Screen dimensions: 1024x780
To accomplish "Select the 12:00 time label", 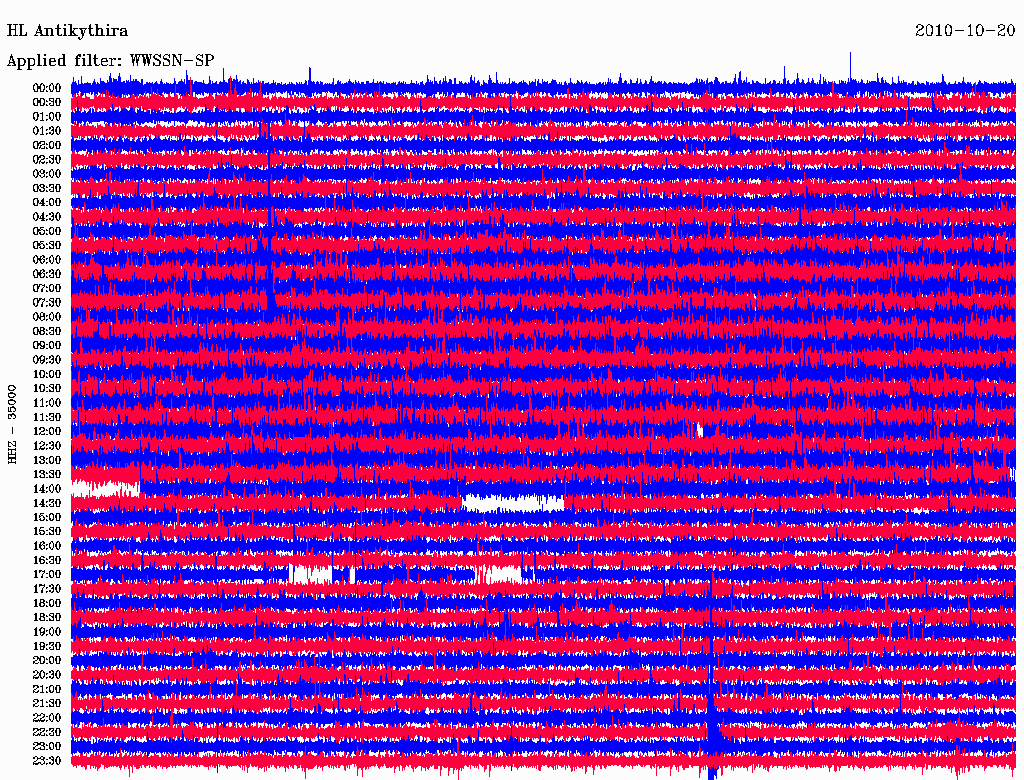I will click(x=47, y=431).
